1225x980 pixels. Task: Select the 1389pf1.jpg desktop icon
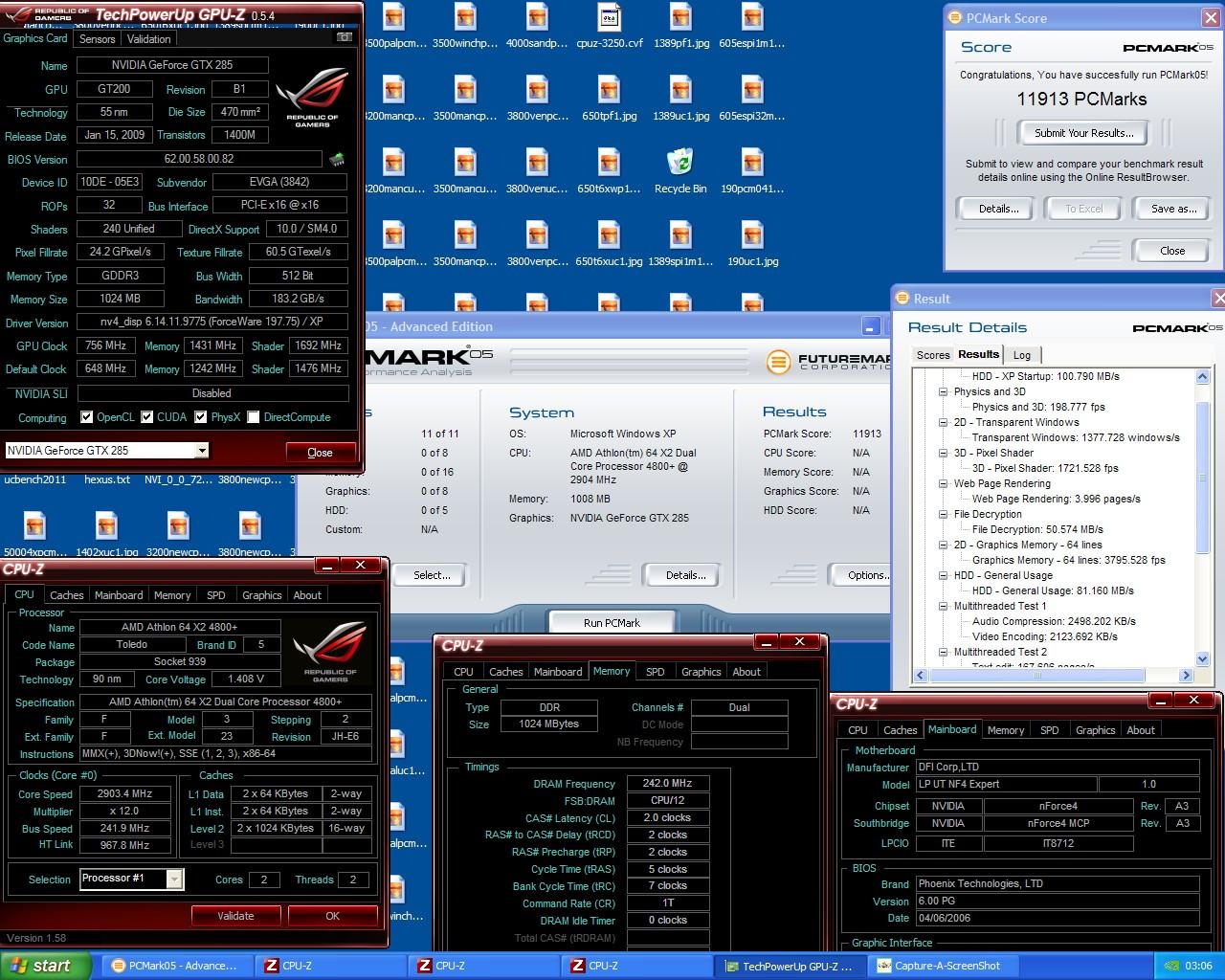pyautogui.click(x=680, y=26)
